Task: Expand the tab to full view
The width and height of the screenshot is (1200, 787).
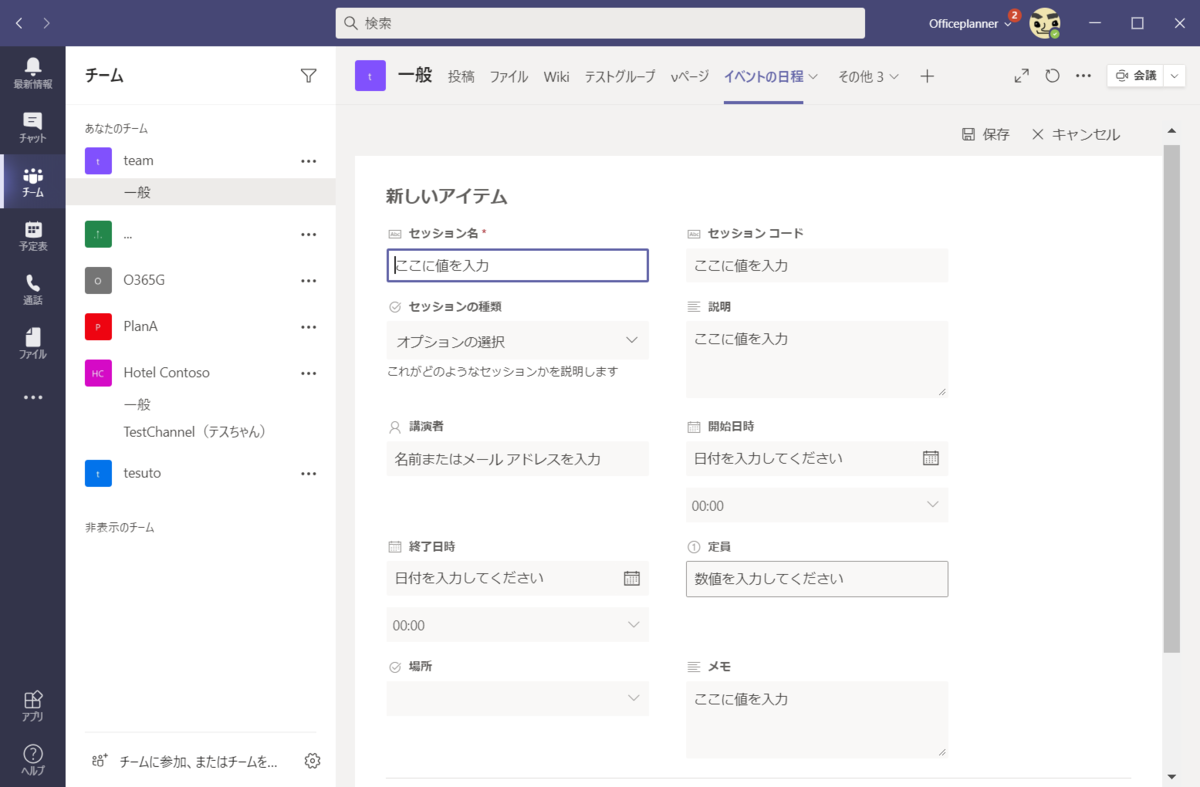Action: (x=1021, y=76)
